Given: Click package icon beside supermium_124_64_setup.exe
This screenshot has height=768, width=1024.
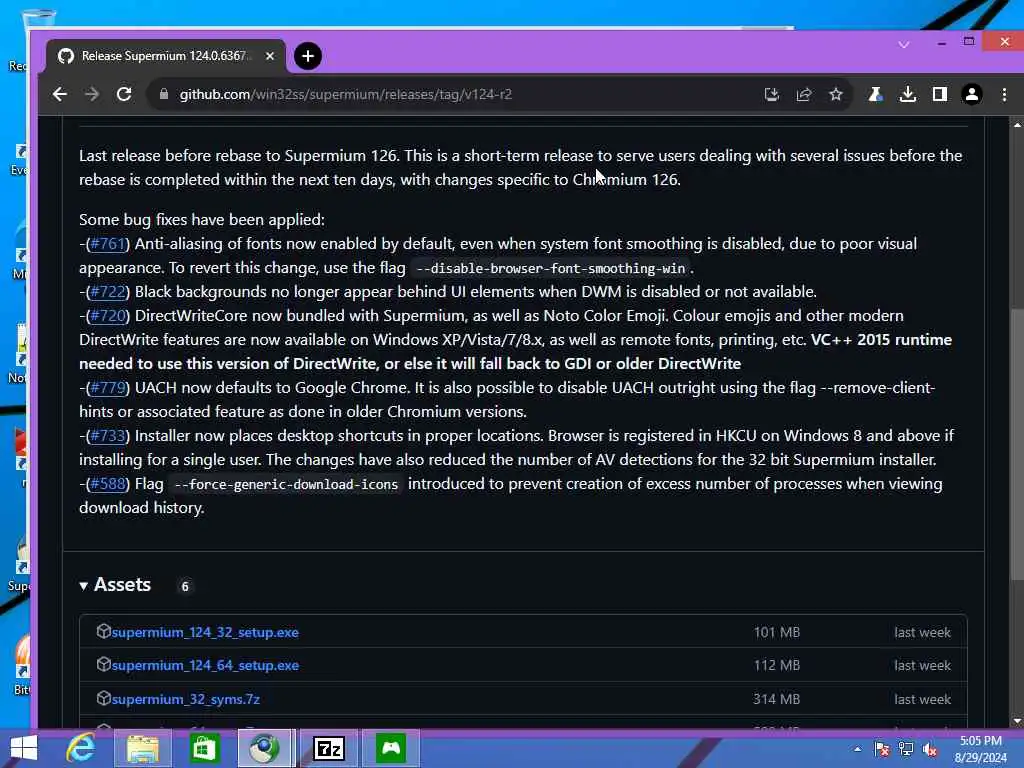Looking at the screenshot, I should coord(103,665).
